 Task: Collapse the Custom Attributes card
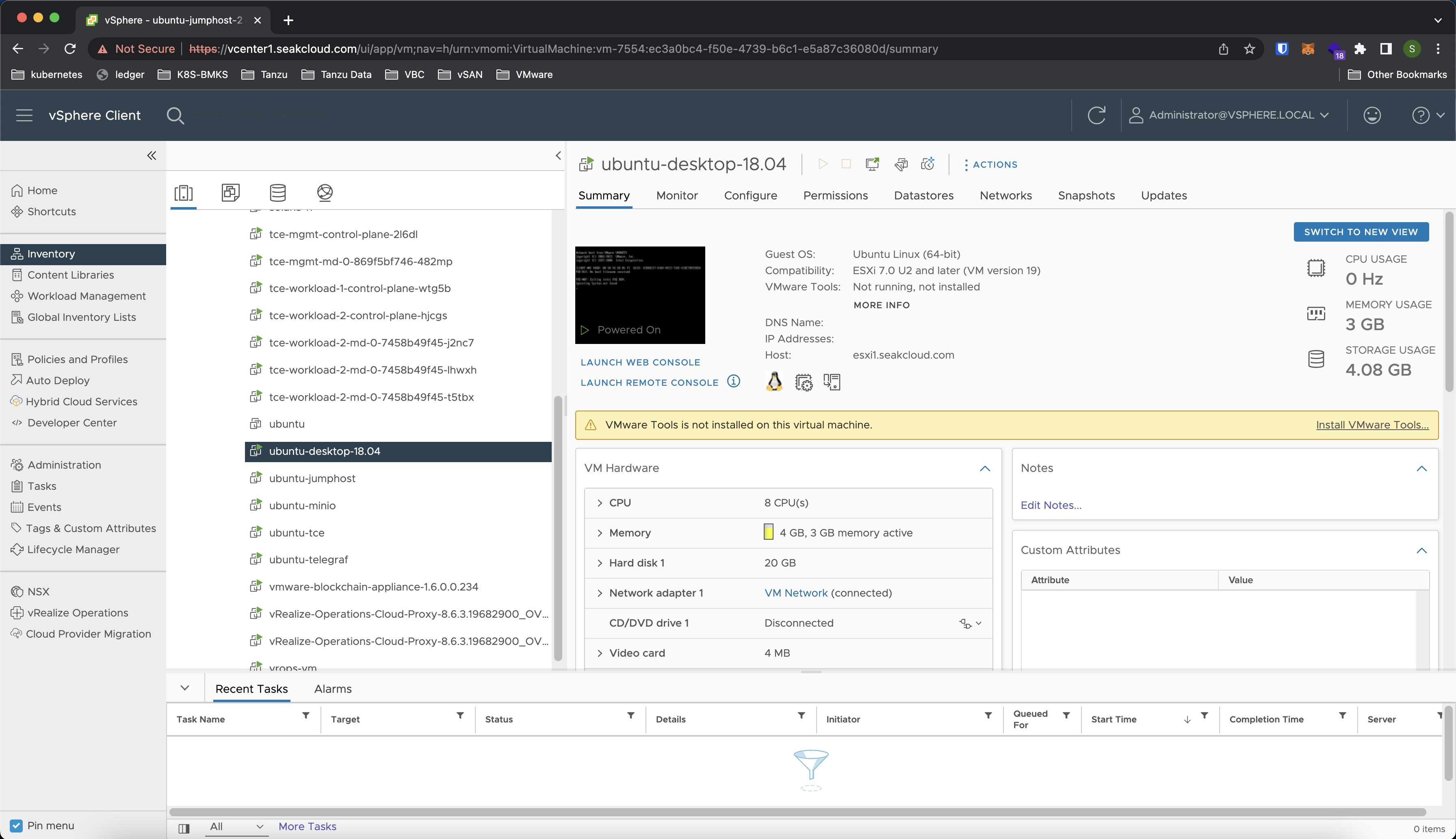(x=1421, y=551)
